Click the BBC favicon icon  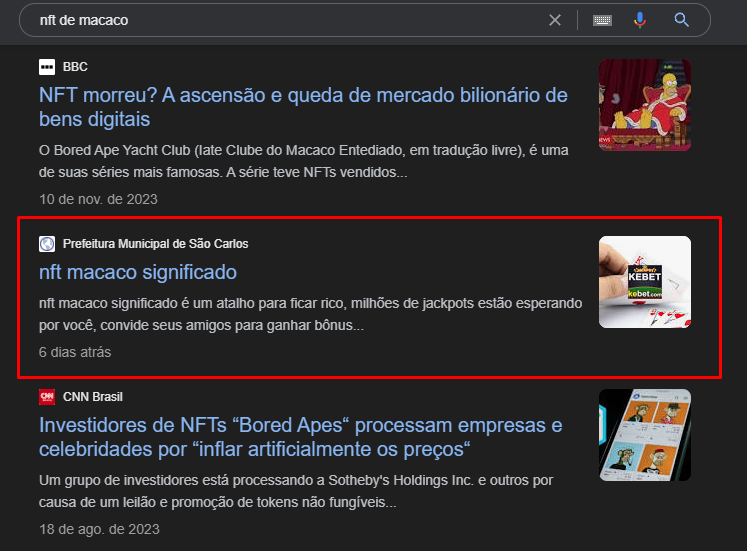[47, 67]
